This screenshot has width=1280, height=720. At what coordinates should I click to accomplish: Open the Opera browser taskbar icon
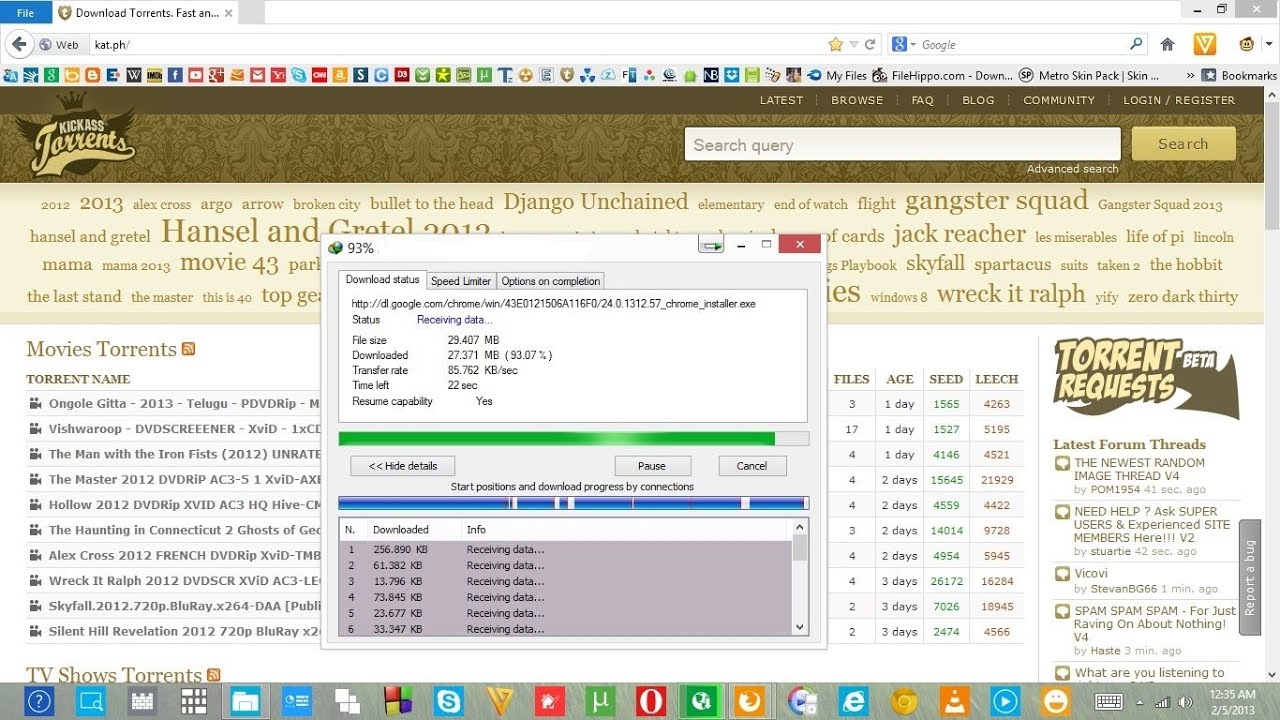(x=650, y=701)
